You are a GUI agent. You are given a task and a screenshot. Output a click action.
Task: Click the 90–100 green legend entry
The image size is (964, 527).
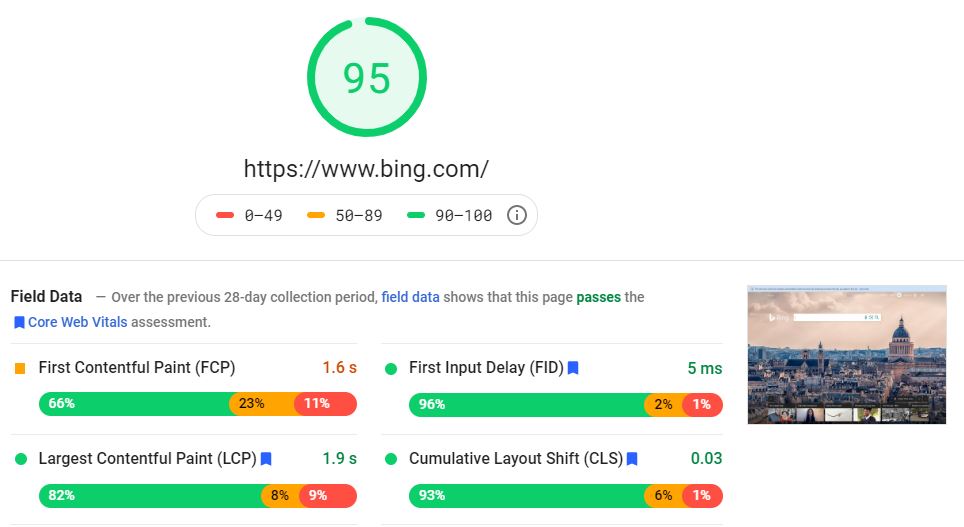[x=450, y=215]
